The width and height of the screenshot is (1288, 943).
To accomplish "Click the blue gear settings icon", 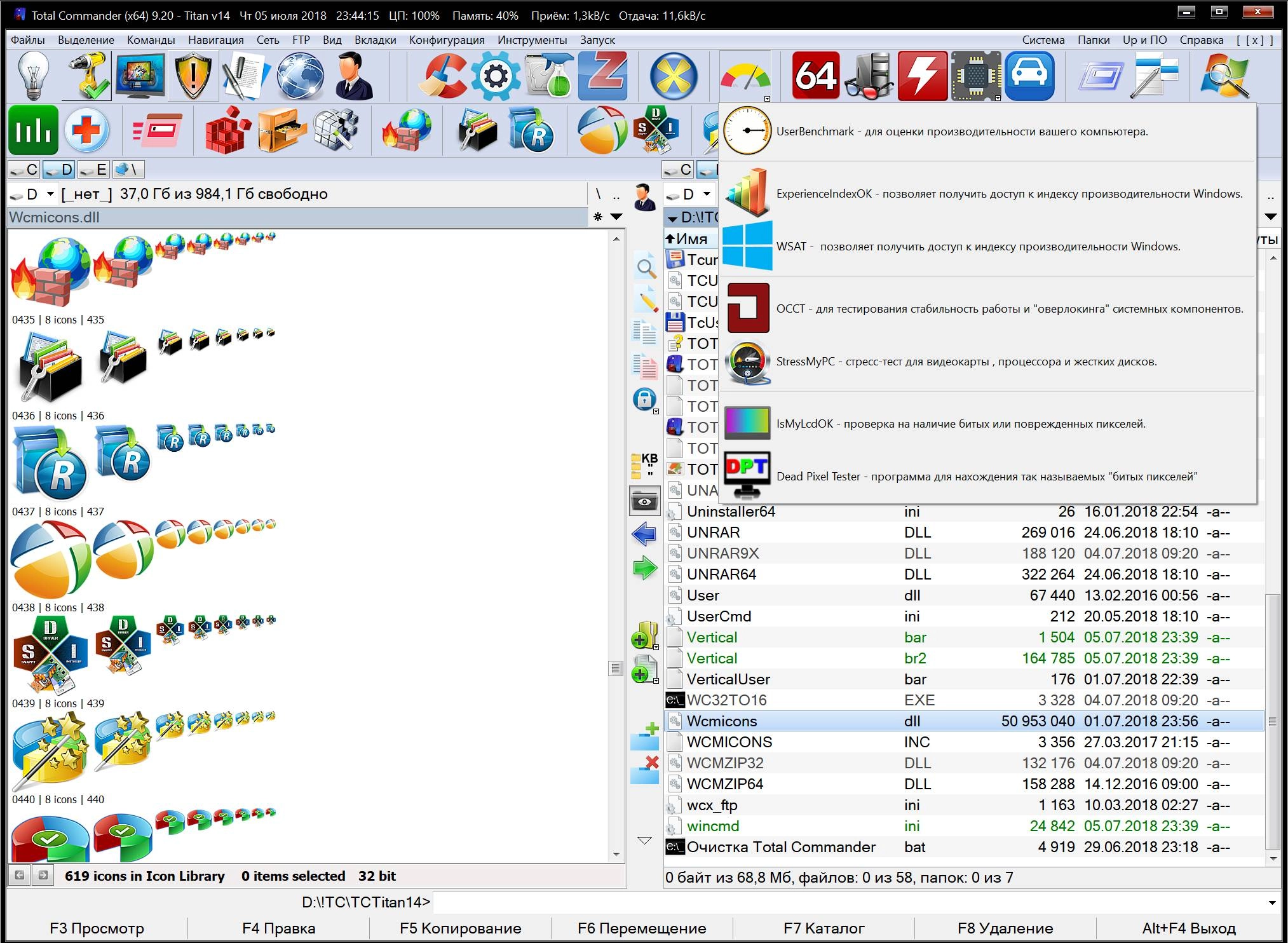I will [496, 76].
